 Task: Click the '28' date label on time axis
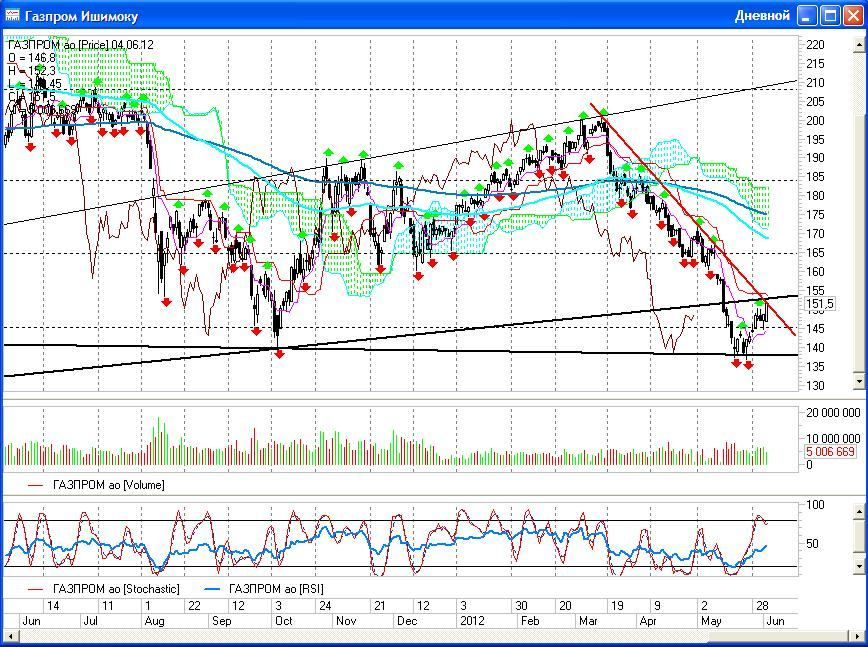click(762, 605)
